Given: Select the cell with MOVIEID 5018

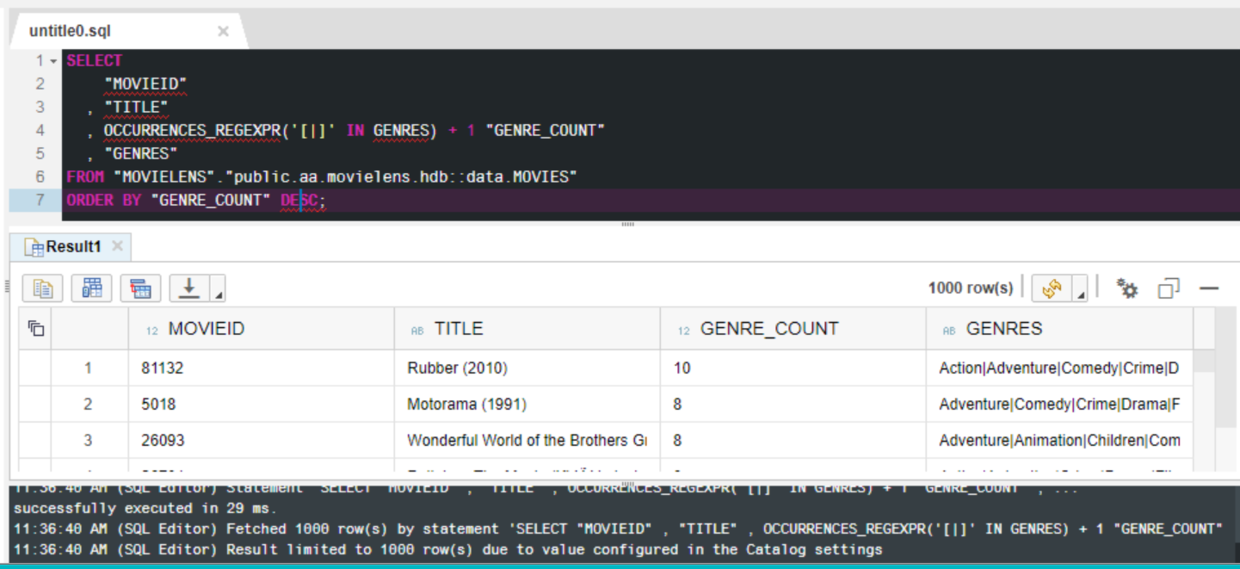Looking at the screenshot, I should click(261, 404).
